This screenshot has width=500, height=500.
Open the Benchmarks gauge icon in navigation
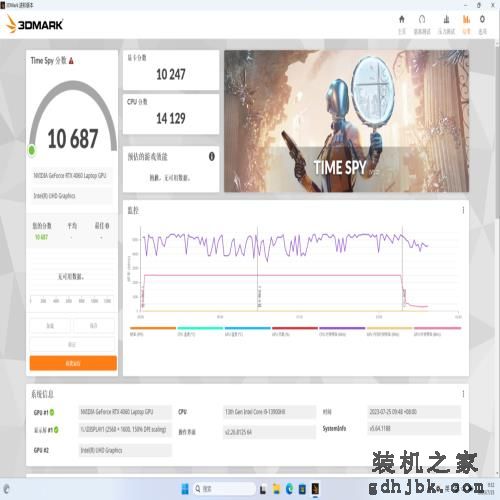(x=422, y=20)
